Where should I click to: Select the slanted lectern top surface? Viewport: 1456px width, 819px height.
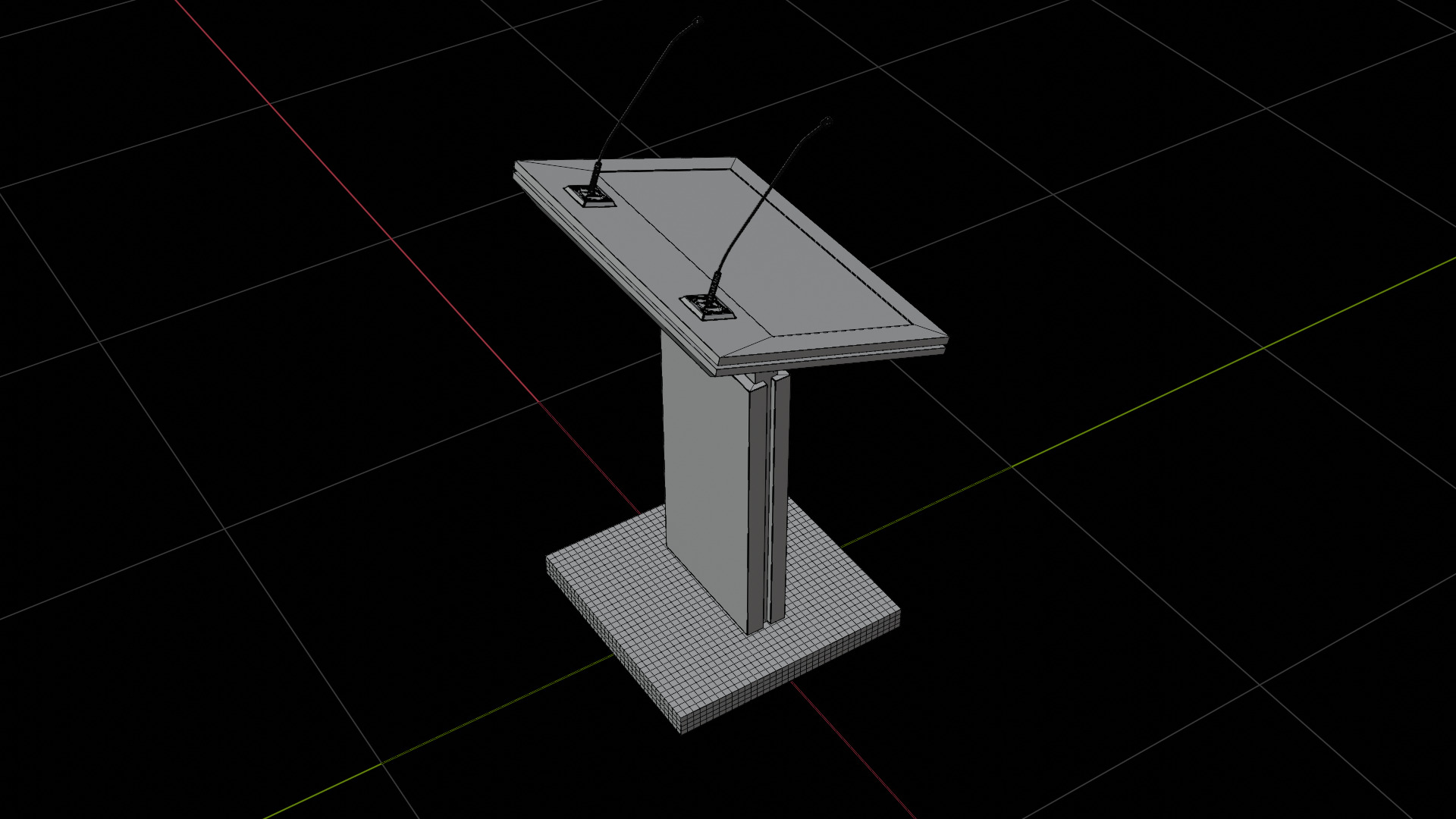coord(758,250)
